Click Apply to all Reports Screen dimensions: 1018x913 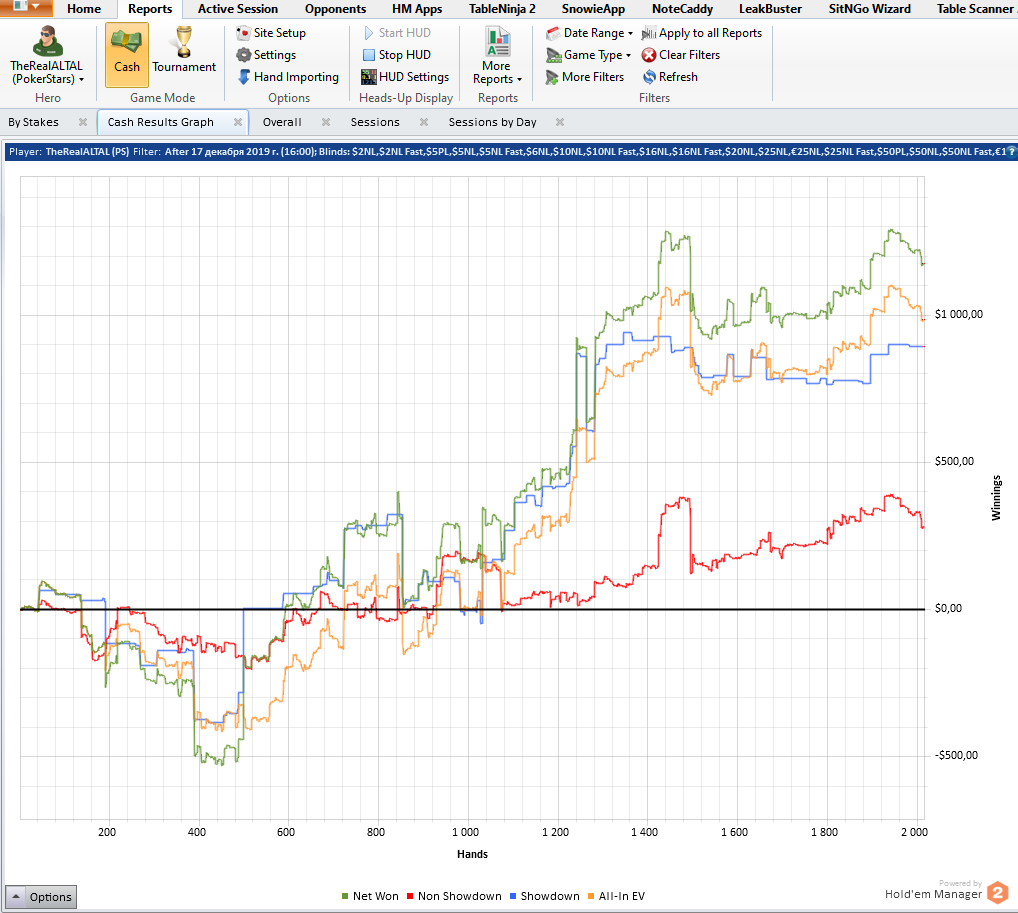pyautogui.click(x=701, y=33)
